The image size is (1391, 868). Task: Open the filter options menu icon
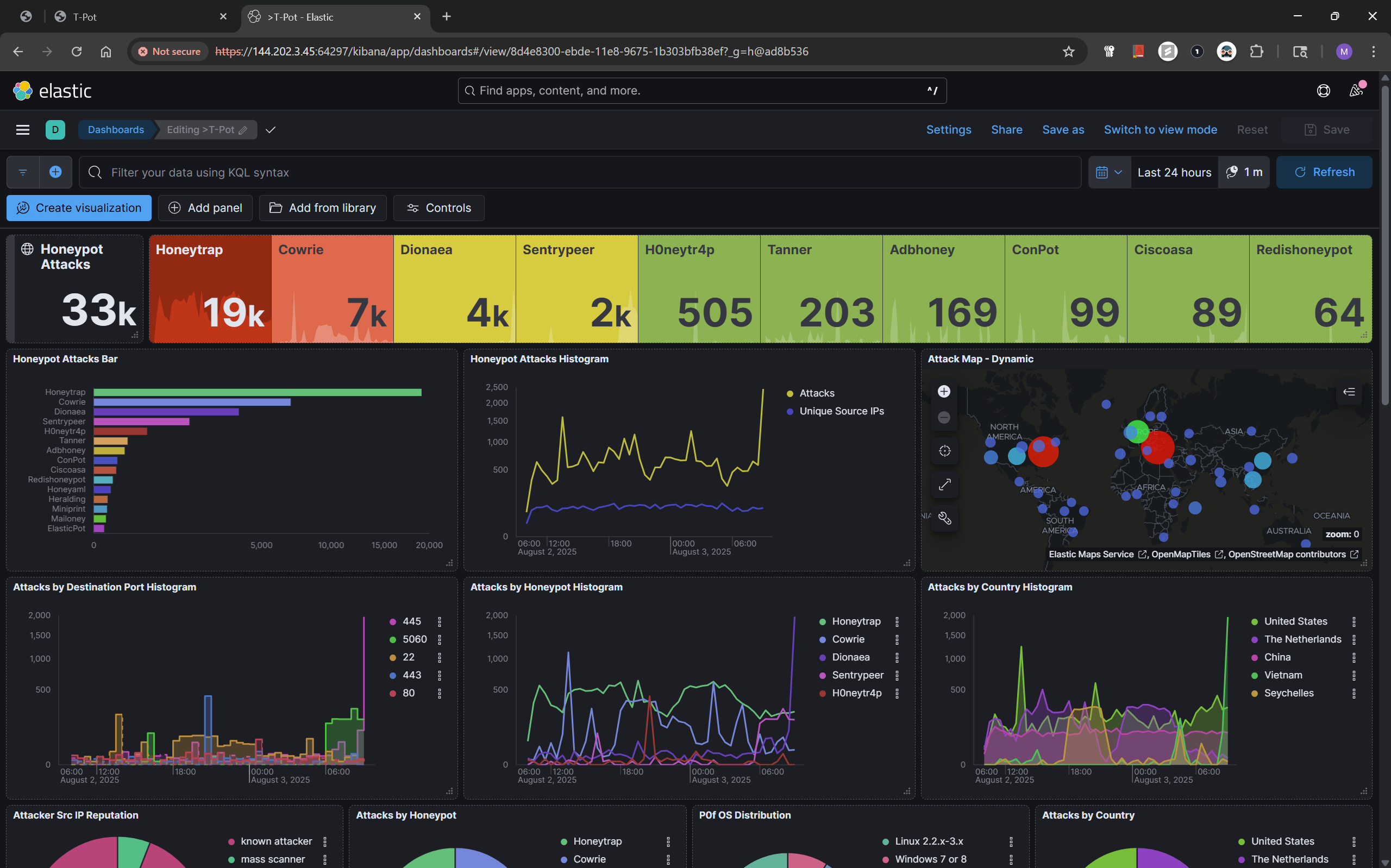click(x=23, y=172)
